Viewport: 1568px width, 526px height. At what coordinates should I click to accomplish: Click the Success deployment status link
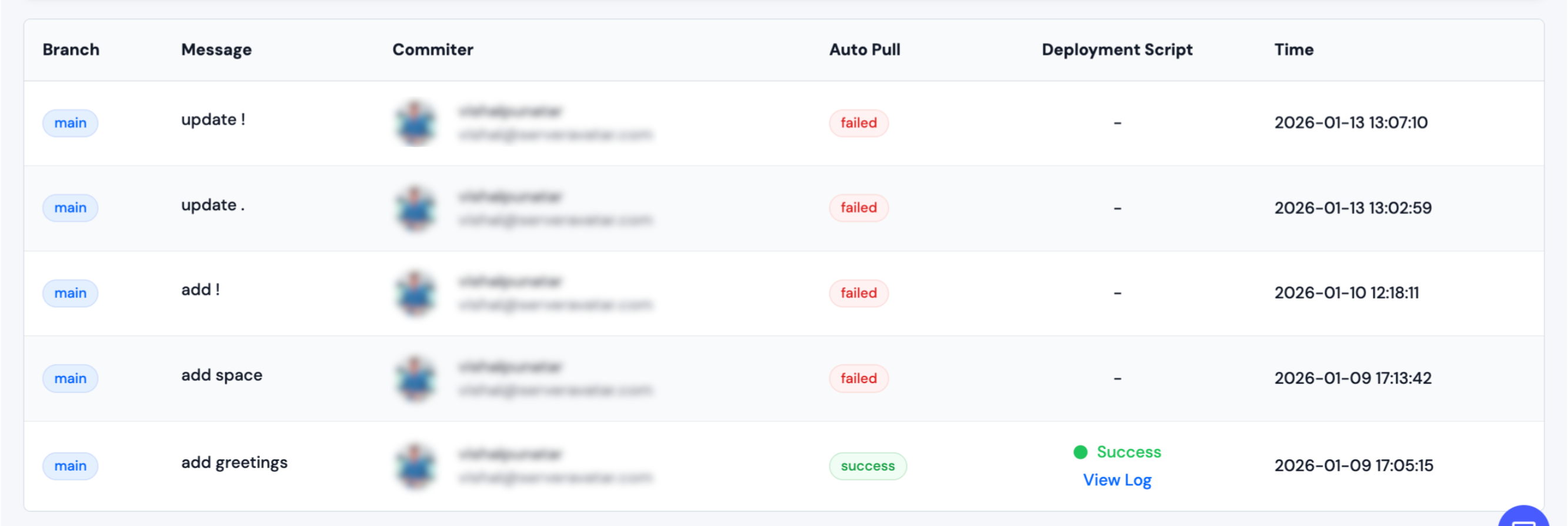[x=1128, y=452]
